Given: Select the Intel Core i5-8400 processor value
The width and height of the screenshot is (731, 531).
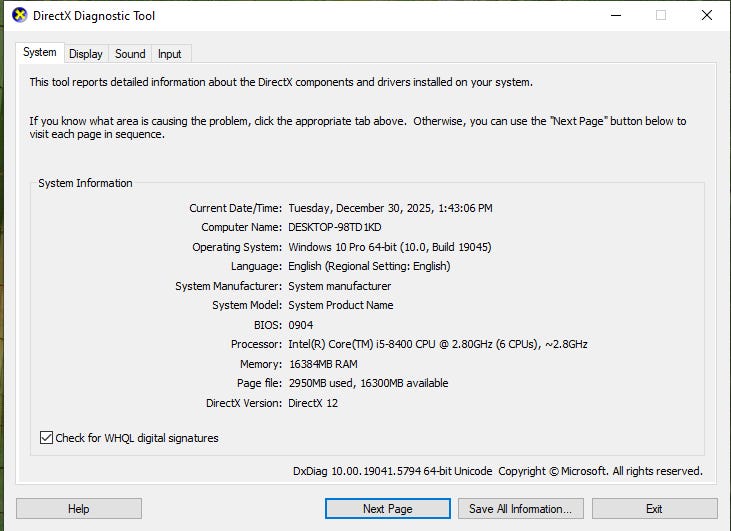Looking at the screenshot, I should [438, 344].
